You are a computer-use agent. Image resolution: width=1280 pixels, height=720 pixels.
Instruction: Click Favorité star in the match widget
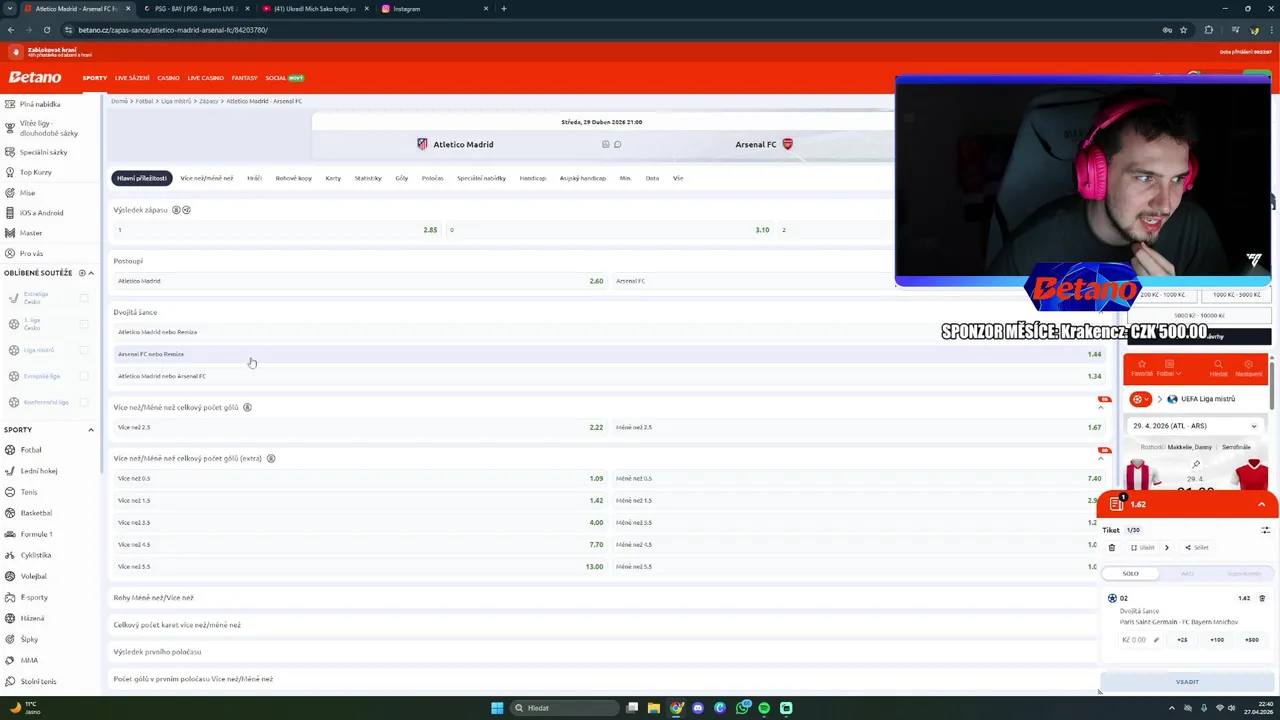pos(1141,368)
